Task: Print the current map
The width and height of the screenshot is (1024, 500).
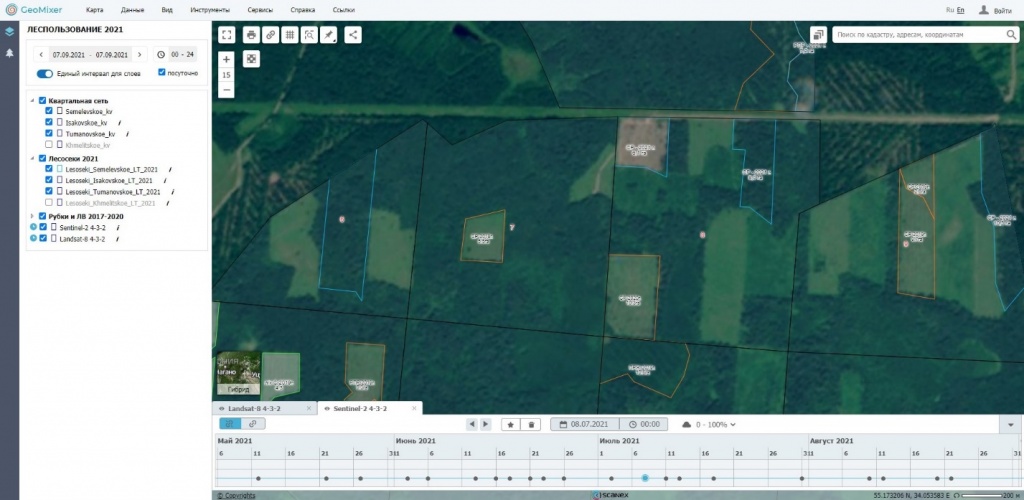Action: pos(251,35)
